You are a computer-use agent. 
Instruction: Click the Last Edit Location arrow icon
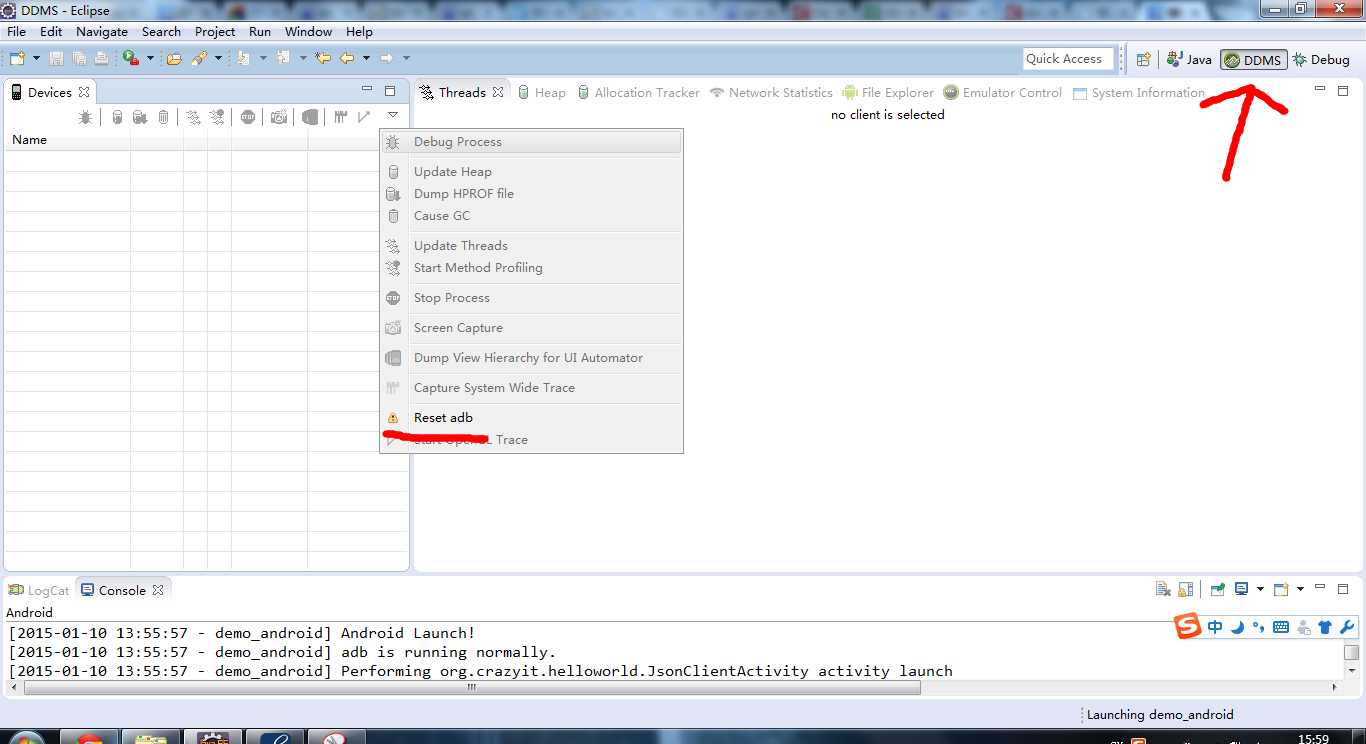323,58
